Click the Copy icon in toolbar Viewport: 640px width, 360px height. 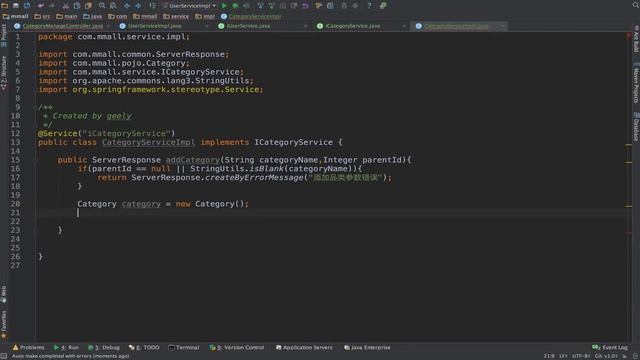tap(77, 6)
